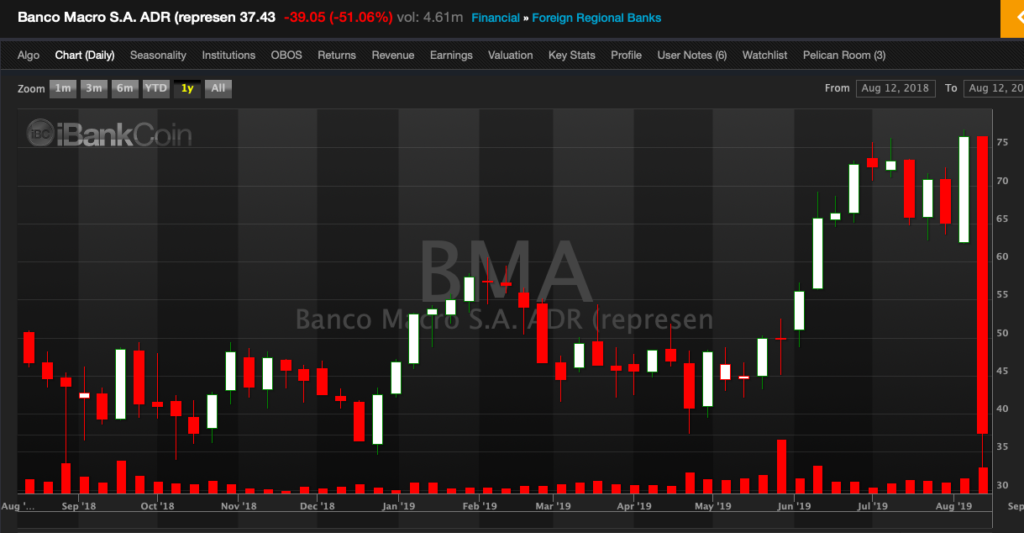
Task: Switch to the Earnings tab
Action: click(451, 56)
